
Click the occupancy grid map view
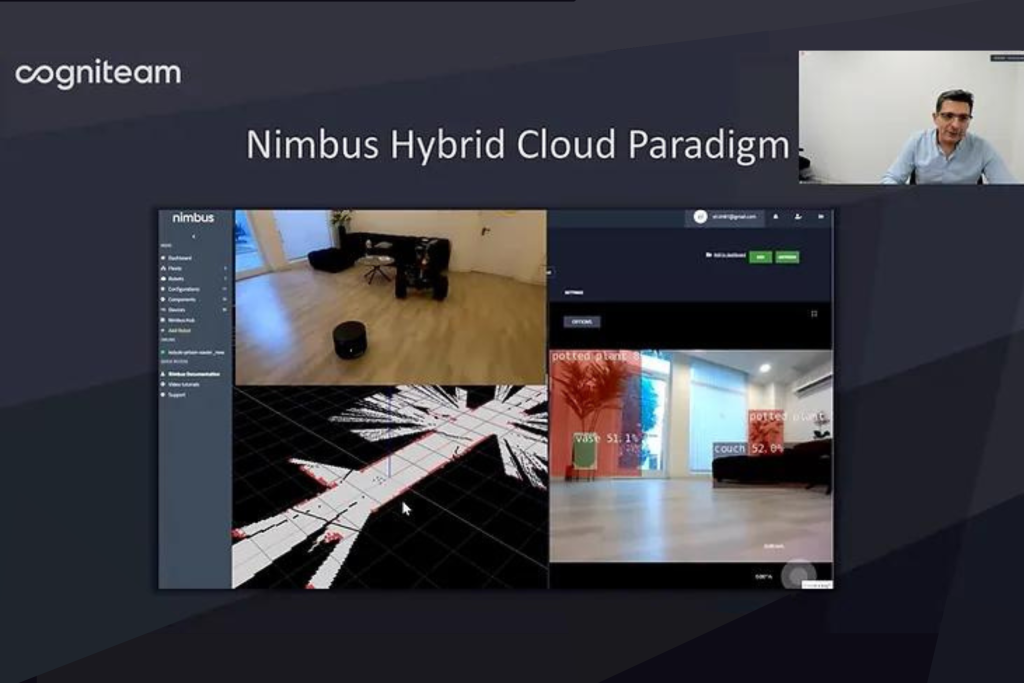[391, 486]
